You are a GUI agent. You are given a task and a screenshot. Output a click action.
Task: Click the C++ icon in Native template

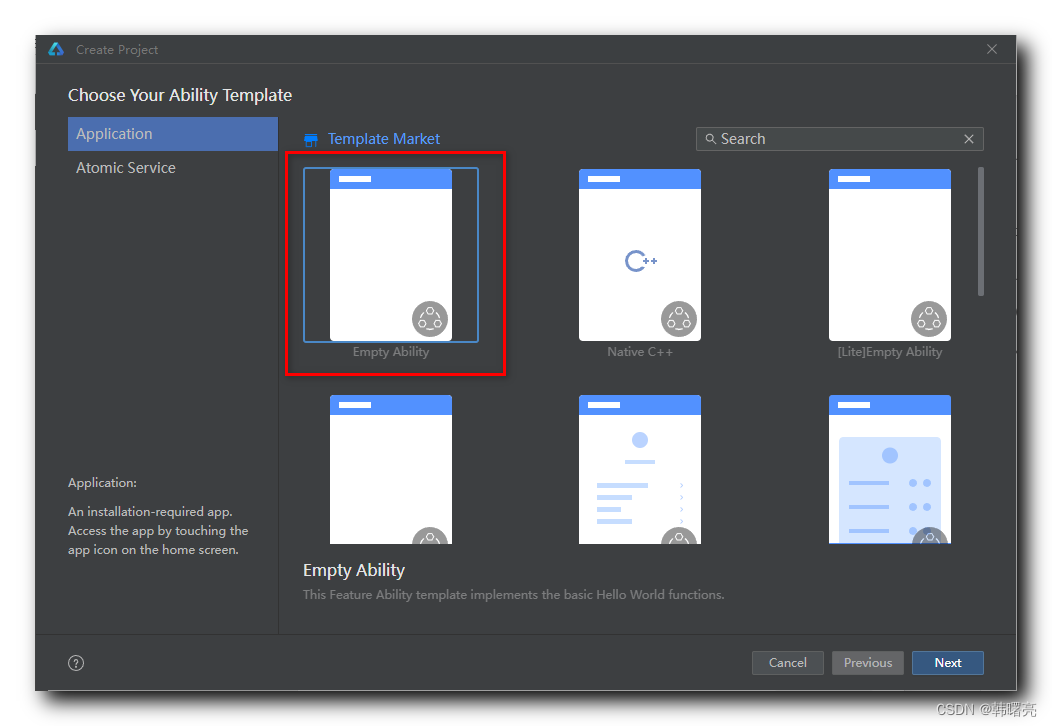point(640,261)
